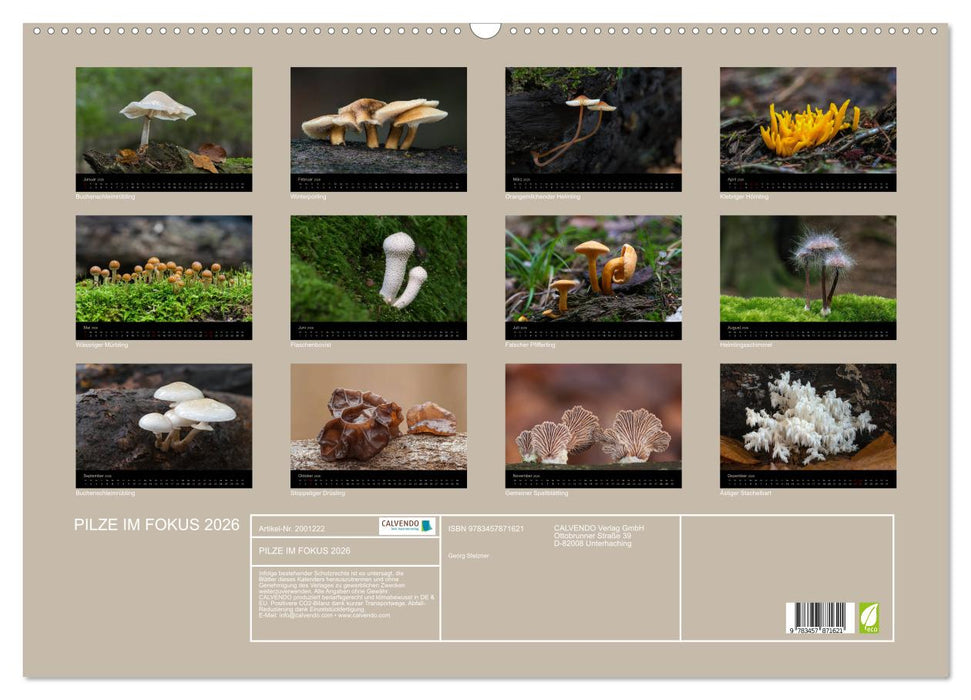Click the Artikel-Nr. 2001222 label
The image size is (971, 700).
point(291,528)
